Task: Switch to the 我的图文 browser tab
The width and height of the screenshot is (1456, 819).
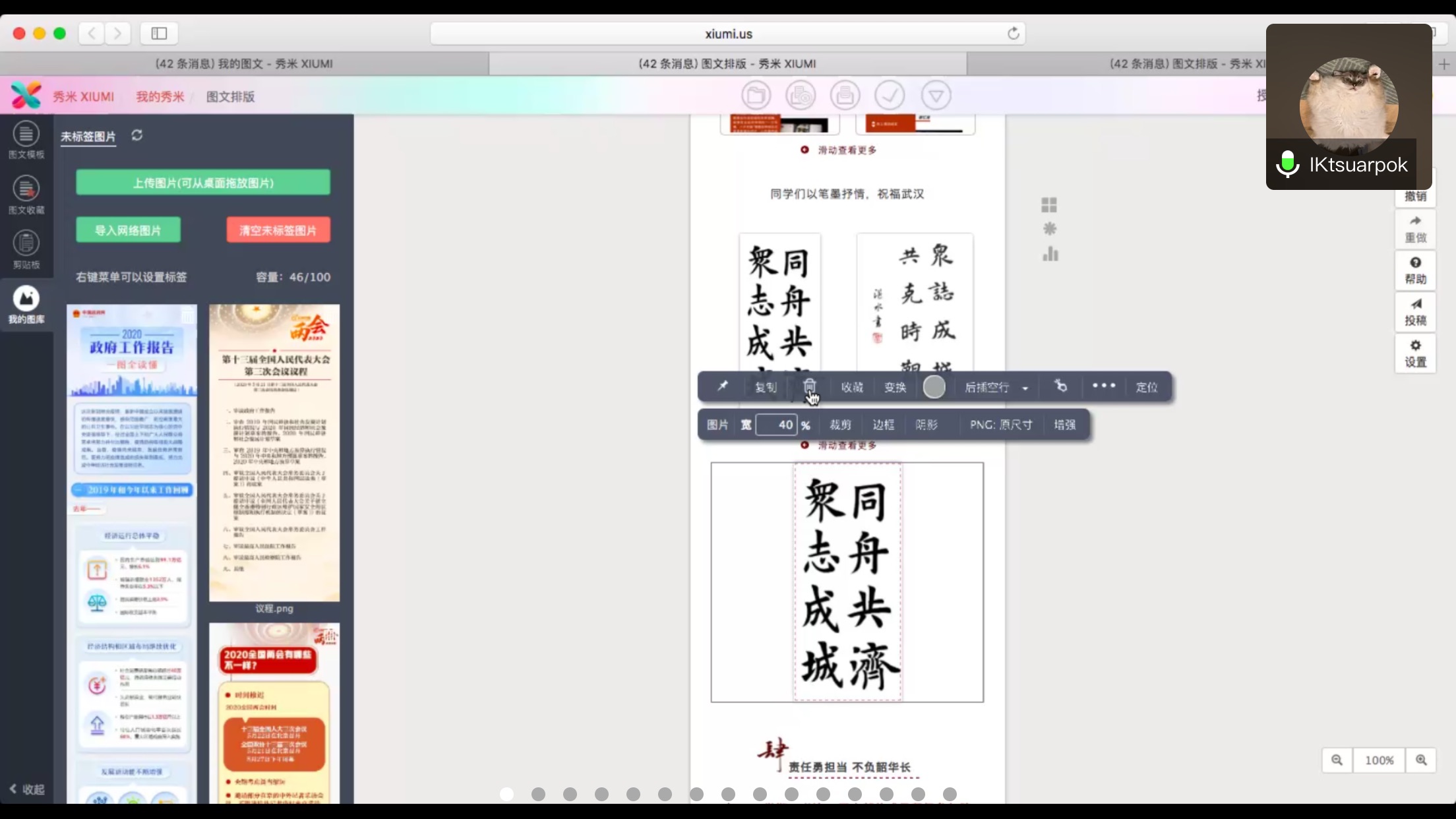Action: [x=244, y=64]
